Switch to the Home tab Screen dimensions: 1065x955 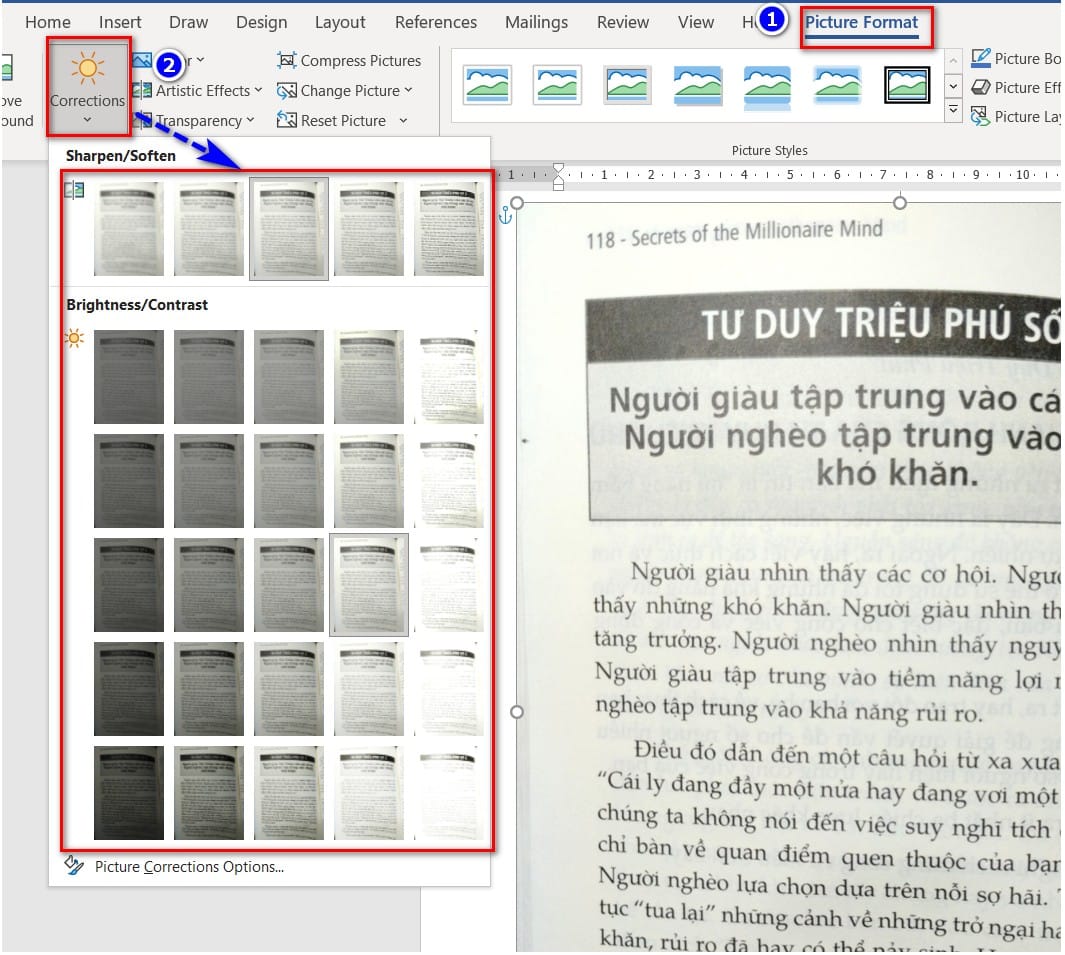click(x=48, y=22)
